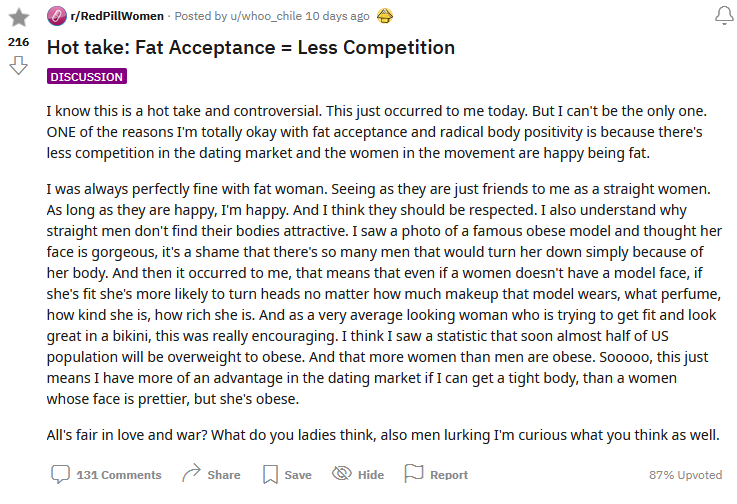Image resolution: width=737 pixels, height=504 pixels.
Task: Click the '10 days ago' timestamp
Action: click(346, 16)
